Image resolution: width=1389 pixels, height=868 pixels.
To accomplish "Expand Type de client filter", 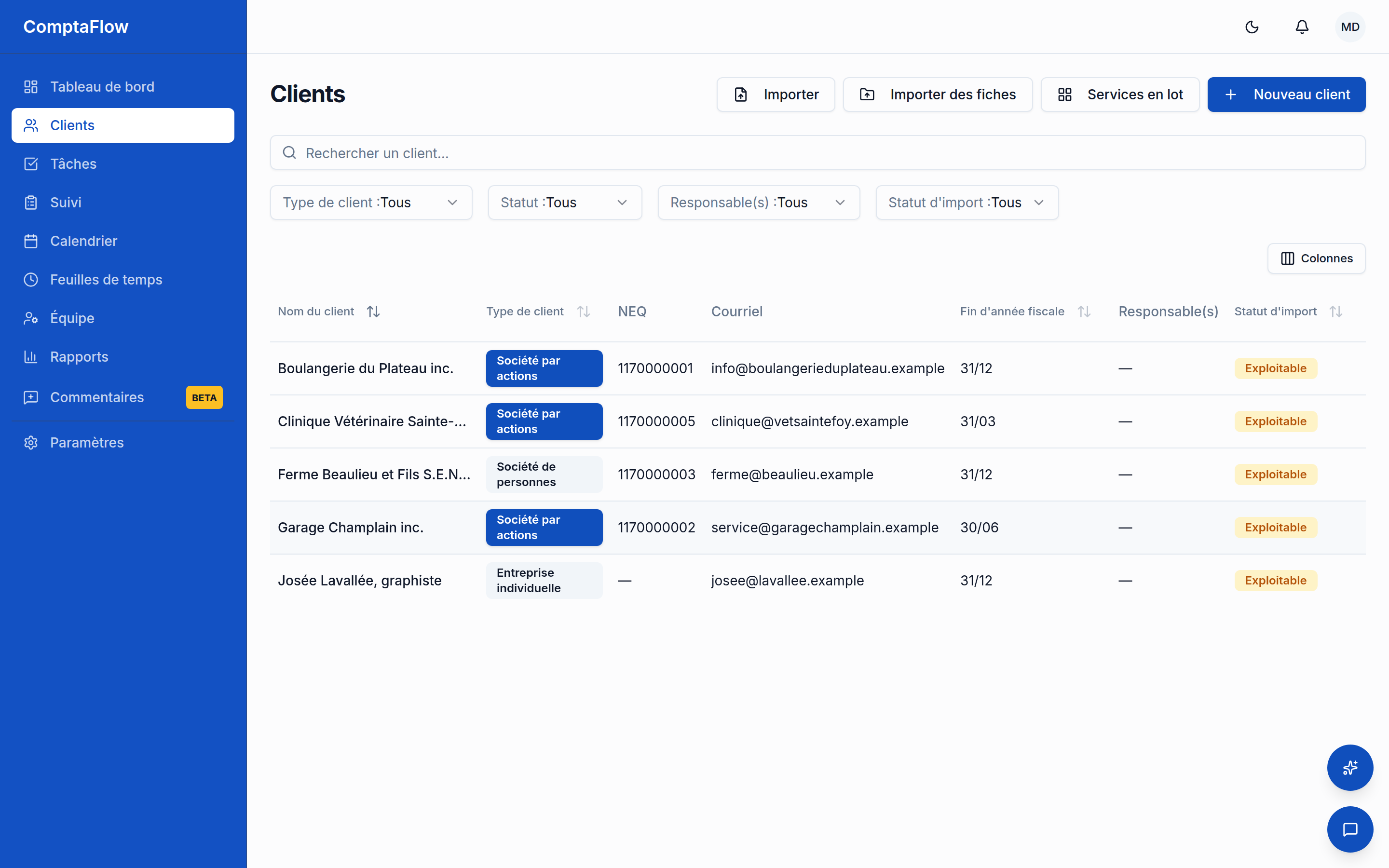I will coord(371,203).
